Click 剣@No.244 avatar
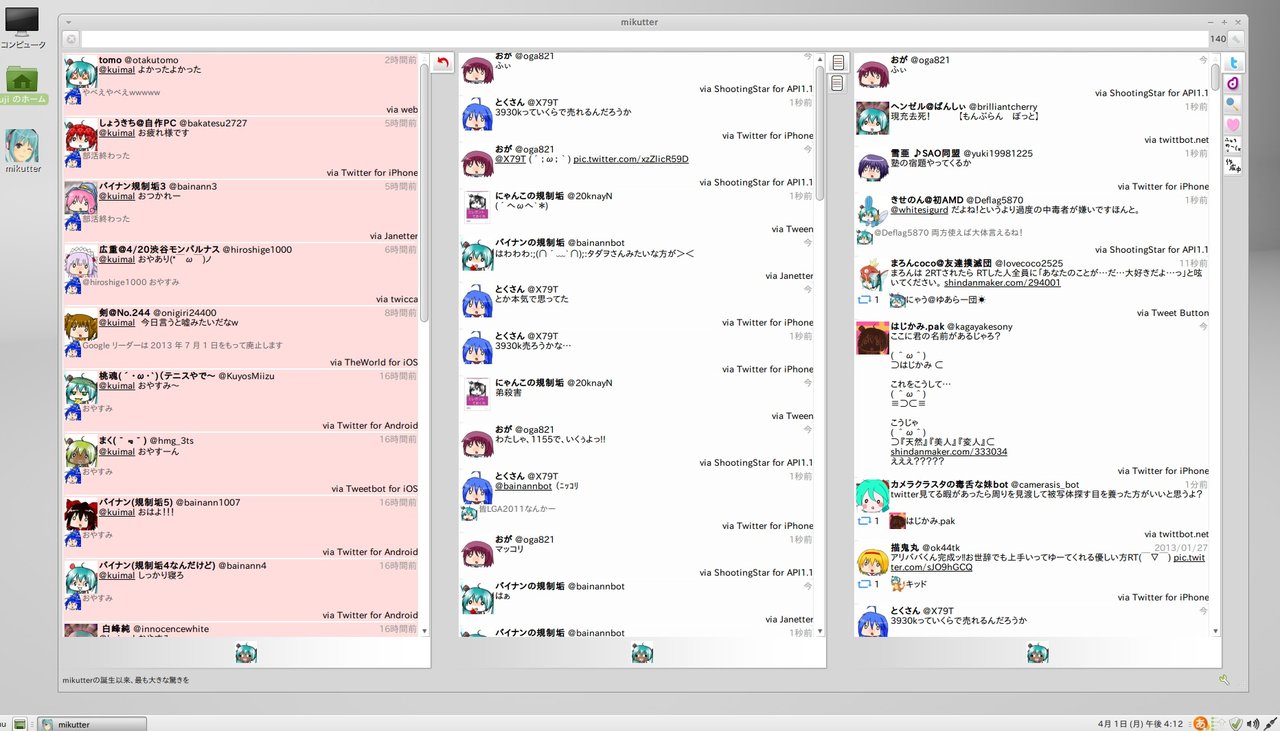Screen dimensions: 1280x731 pos(80,326)
